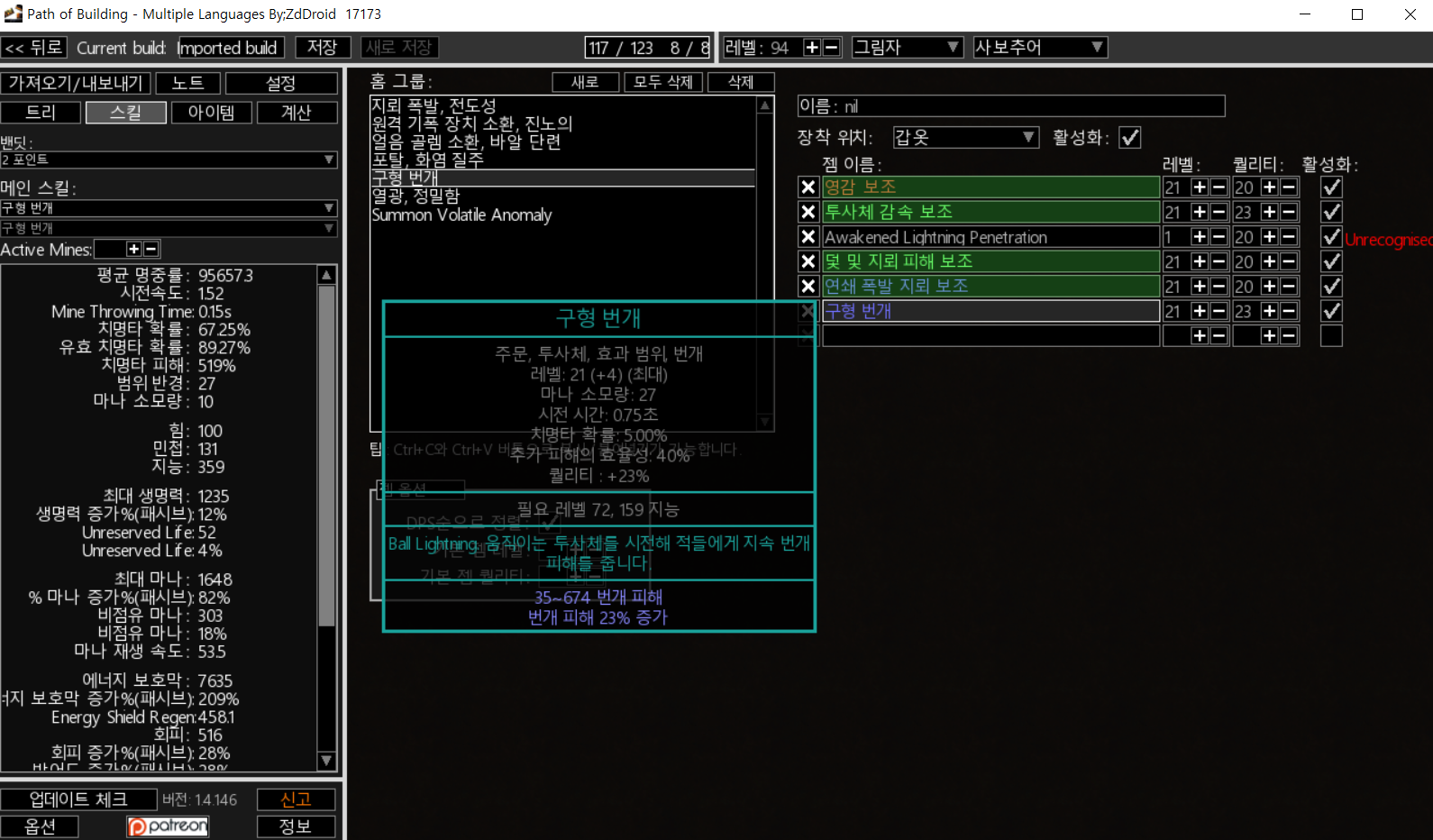Viewport: 1433px width, 840px height.
Task: Decrease character level with minus button
Action: tap(831, 48)
